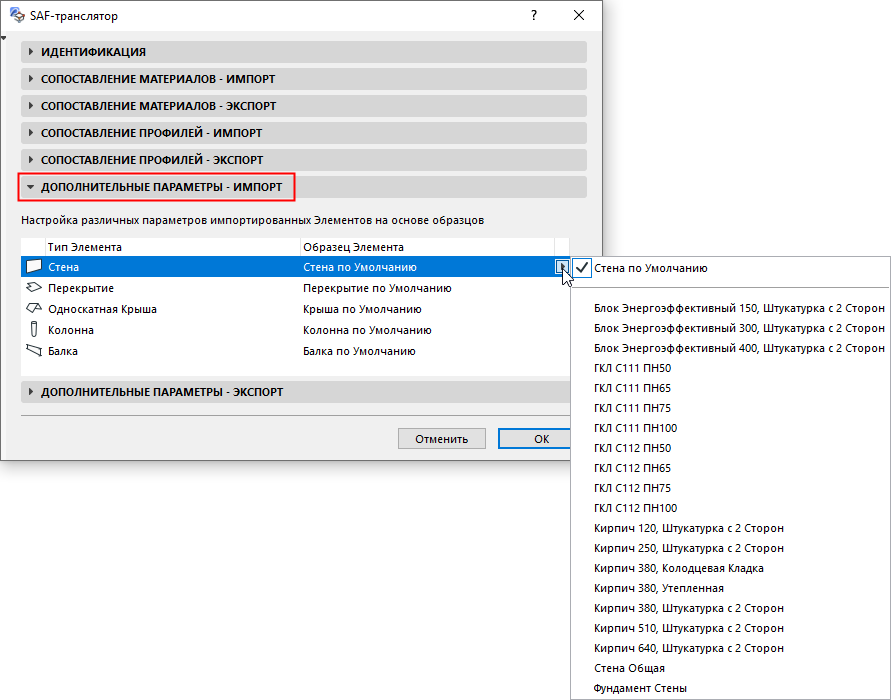Select Фундамент Стены from the list
The height and width of the screenshot is (700, 891).
click(x=731, y=688)
